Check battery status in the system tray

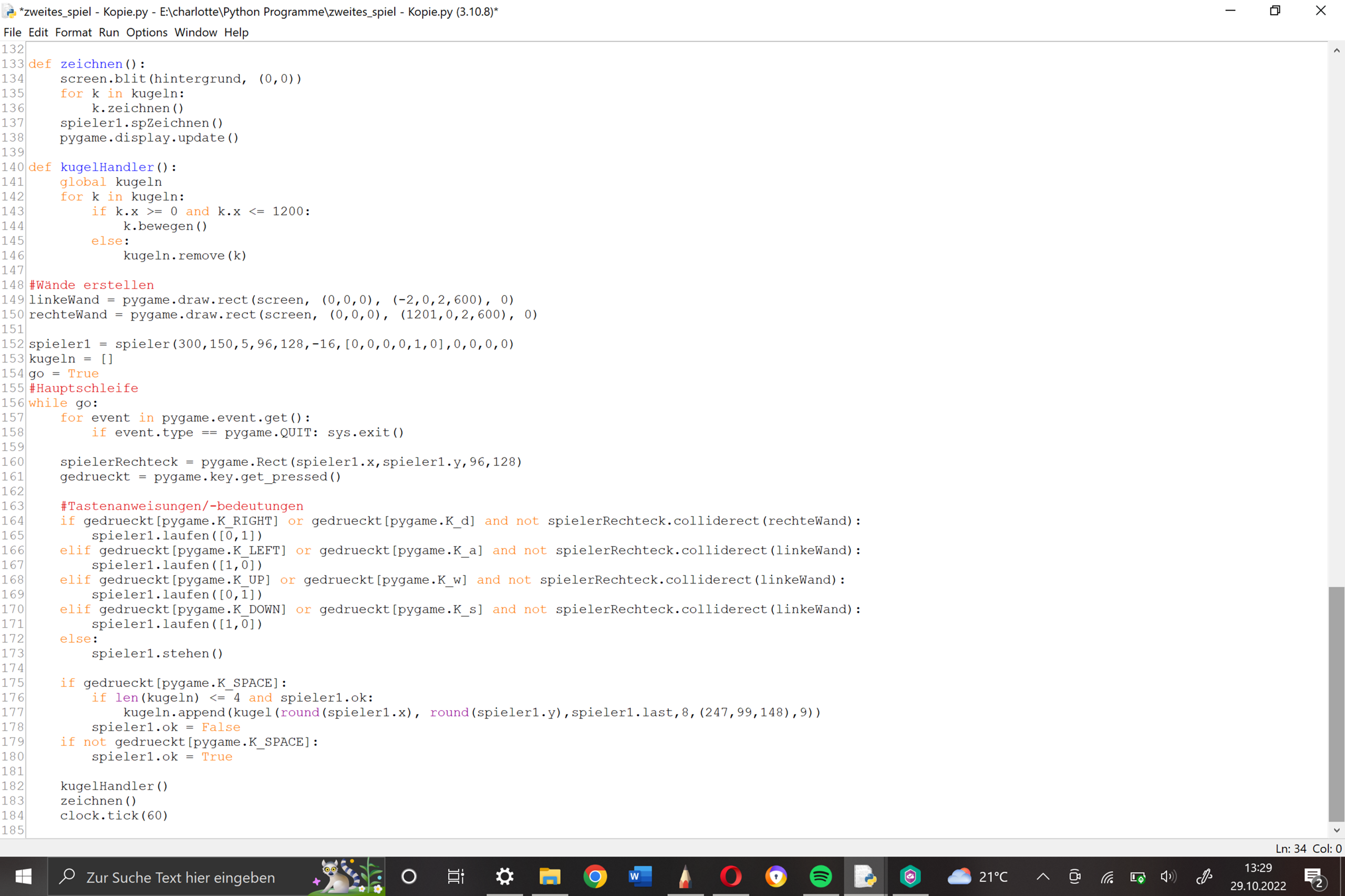click(1137, 877)
